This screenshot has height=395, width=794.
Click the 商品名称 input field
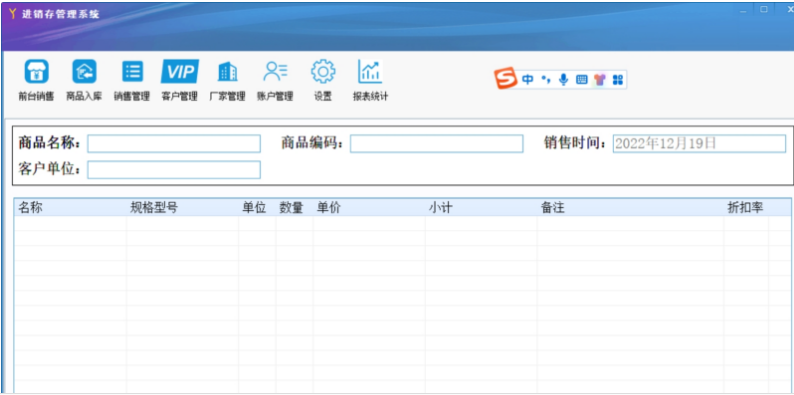pyautogui.click(x=174, y=144)
